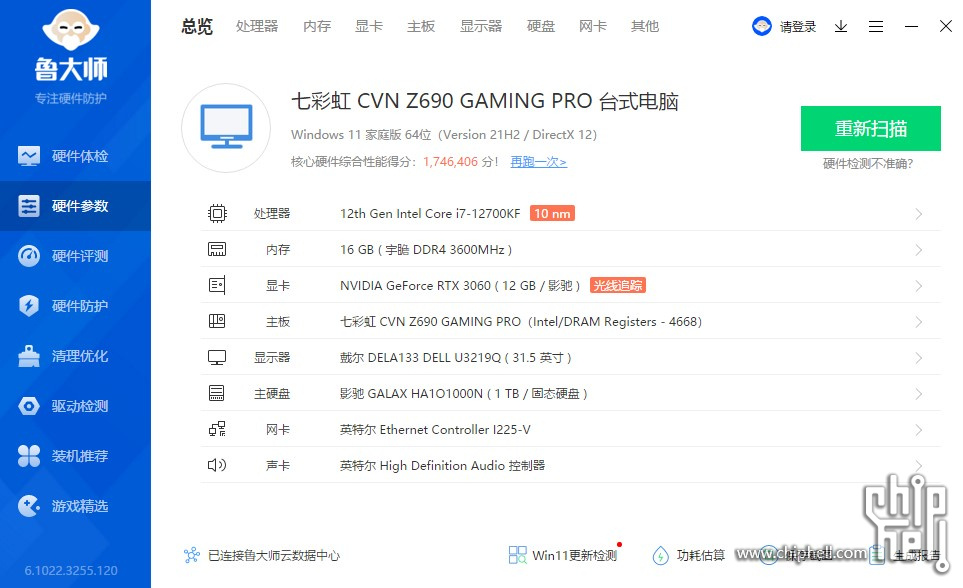
Task: Switch to the 显示器 tab
Action: pyautogui.click(x=481, y=26)
